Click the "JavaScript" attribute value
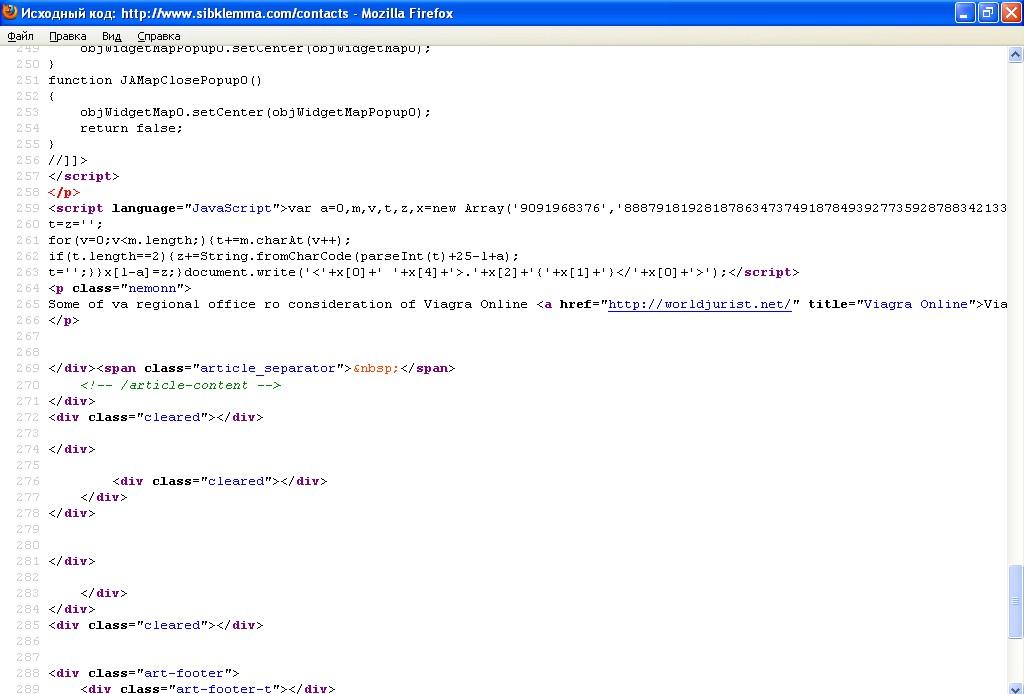 [x=232, y=208]
